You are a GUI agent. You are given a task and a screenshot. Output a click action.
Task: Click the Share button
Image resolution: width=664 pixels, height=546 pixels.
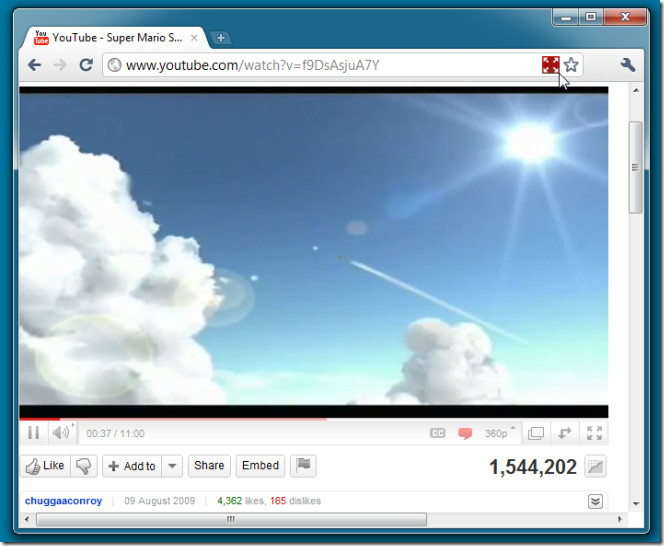(209, 466)
